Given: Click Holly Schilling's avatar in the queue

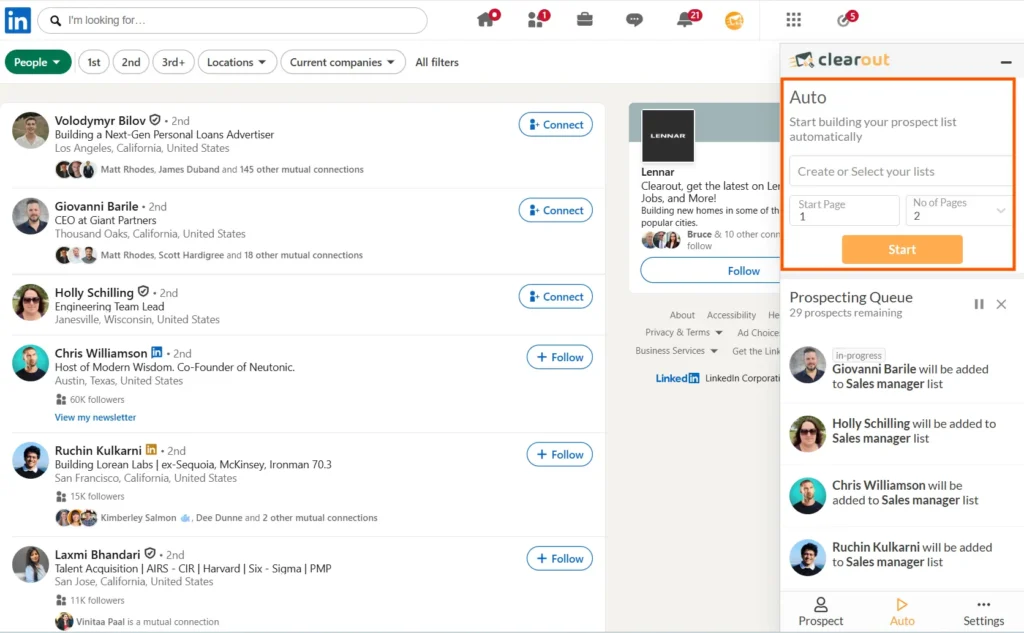Looking at the screenshot, I should [808, 433].
